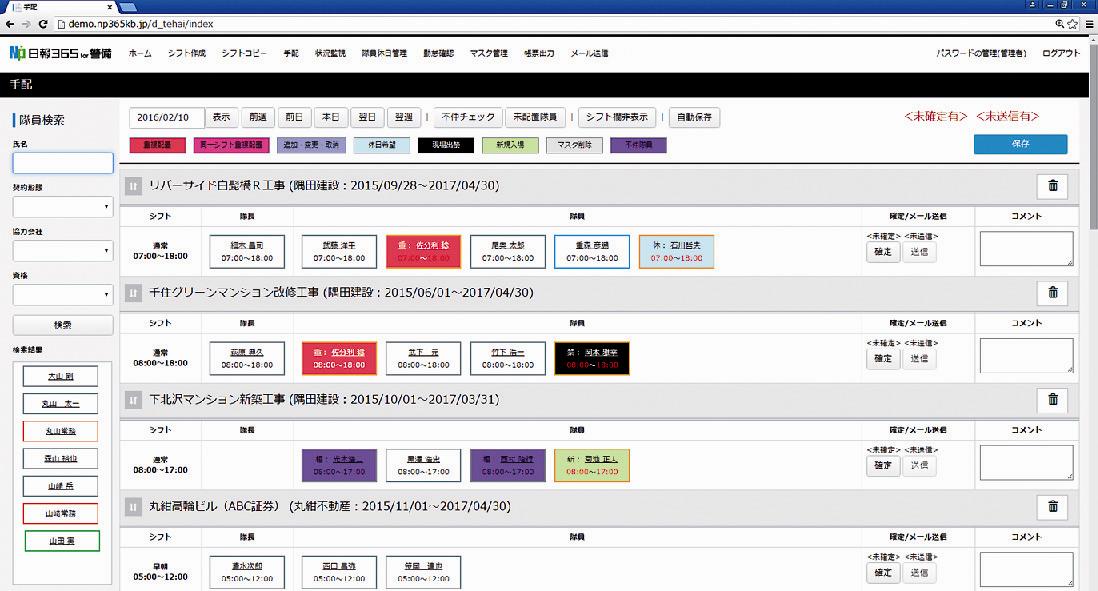Click the handle icon beside 下北沢マンション新築工事
The image size is (1098, 591).
[x=132, y=399]
